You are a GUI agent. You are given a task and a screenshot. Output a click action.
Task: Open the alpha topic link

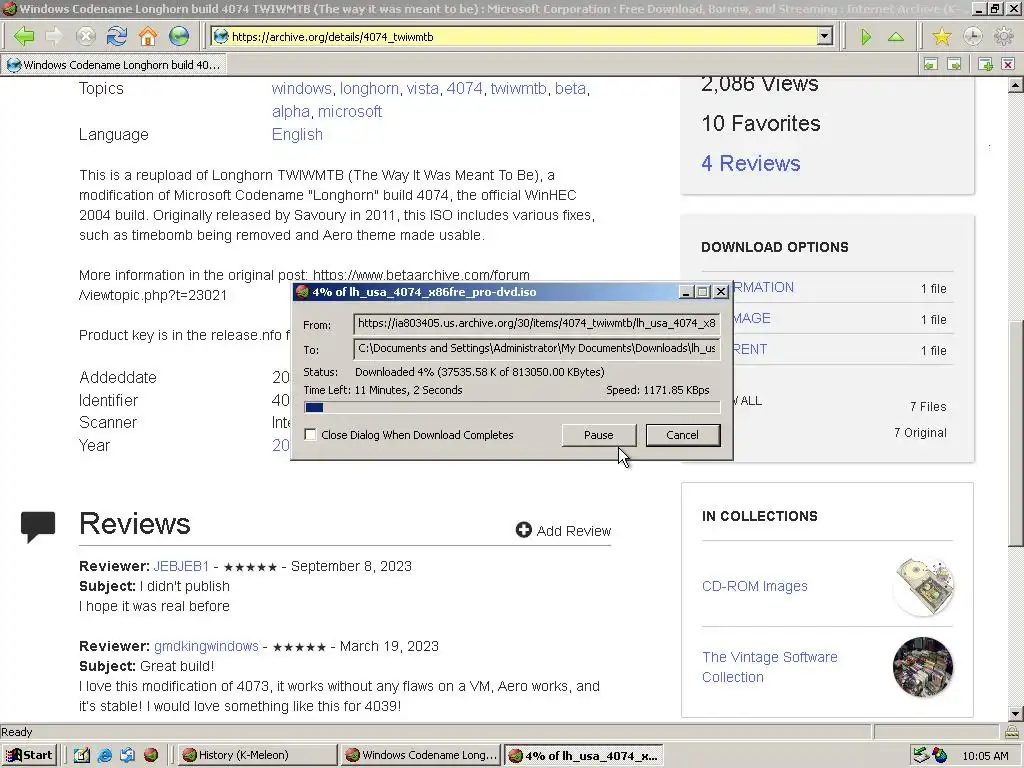tap(291, 111)
